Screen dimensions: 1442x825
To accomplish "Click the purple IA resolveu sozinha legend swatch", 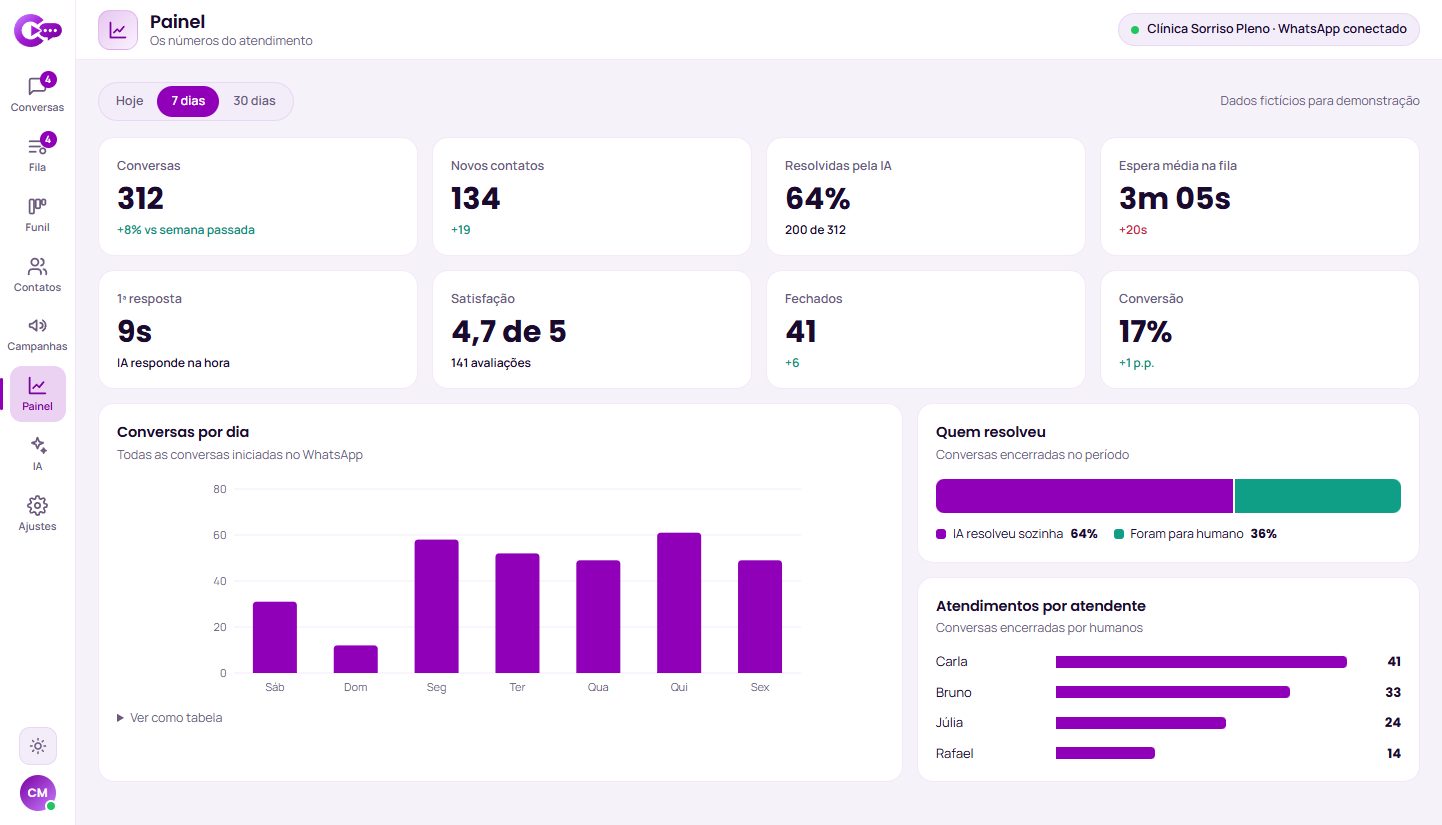I will [941, 534].
